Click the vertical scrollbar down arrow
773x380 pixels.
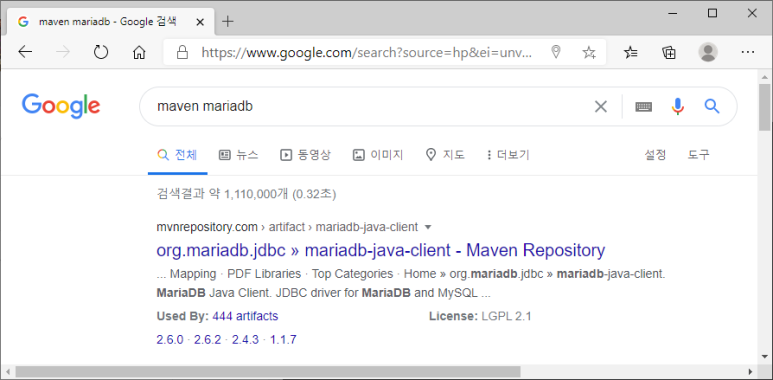click(765, 356)
